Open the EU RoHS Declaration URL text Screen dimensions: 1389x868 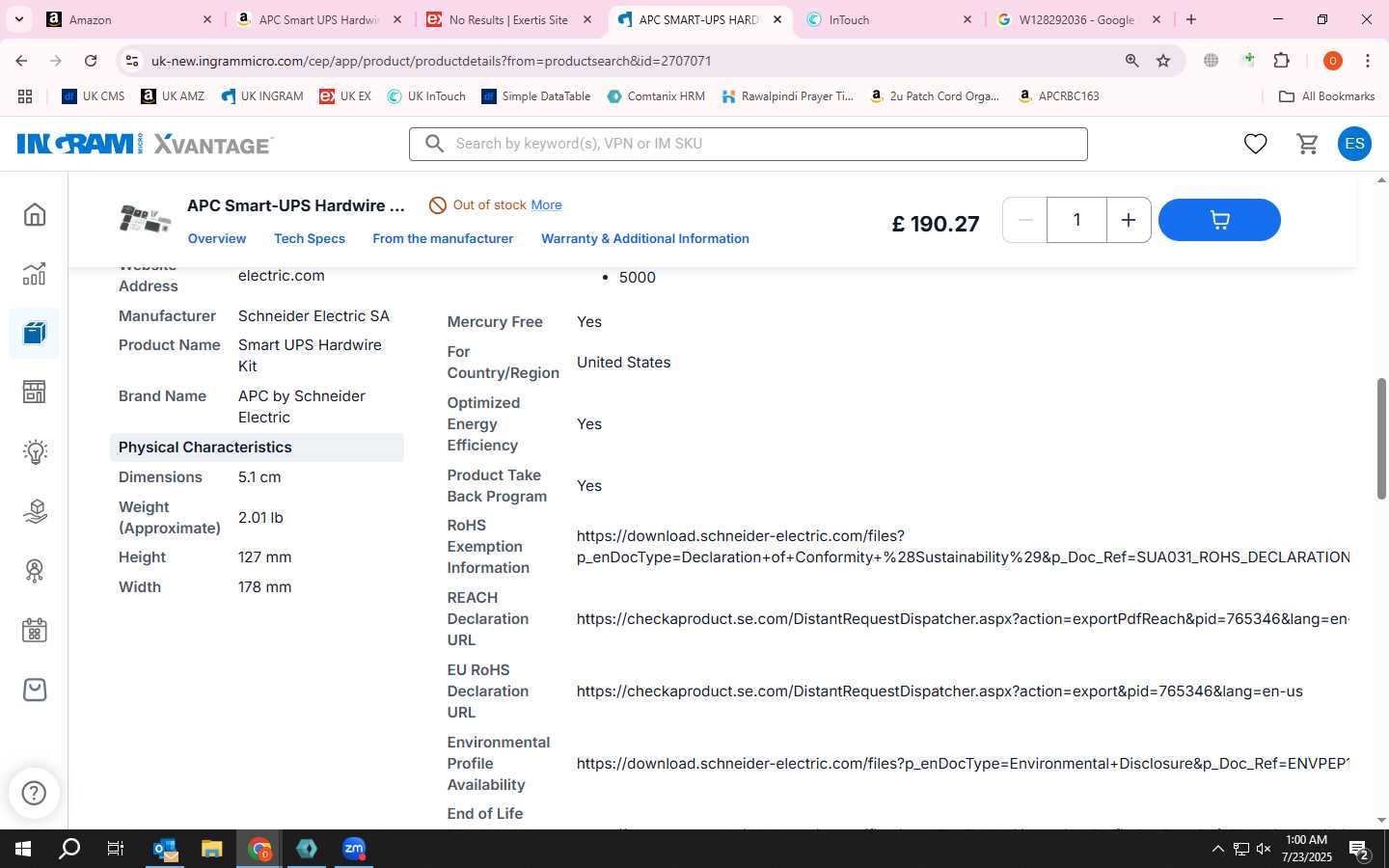[940, 692]
